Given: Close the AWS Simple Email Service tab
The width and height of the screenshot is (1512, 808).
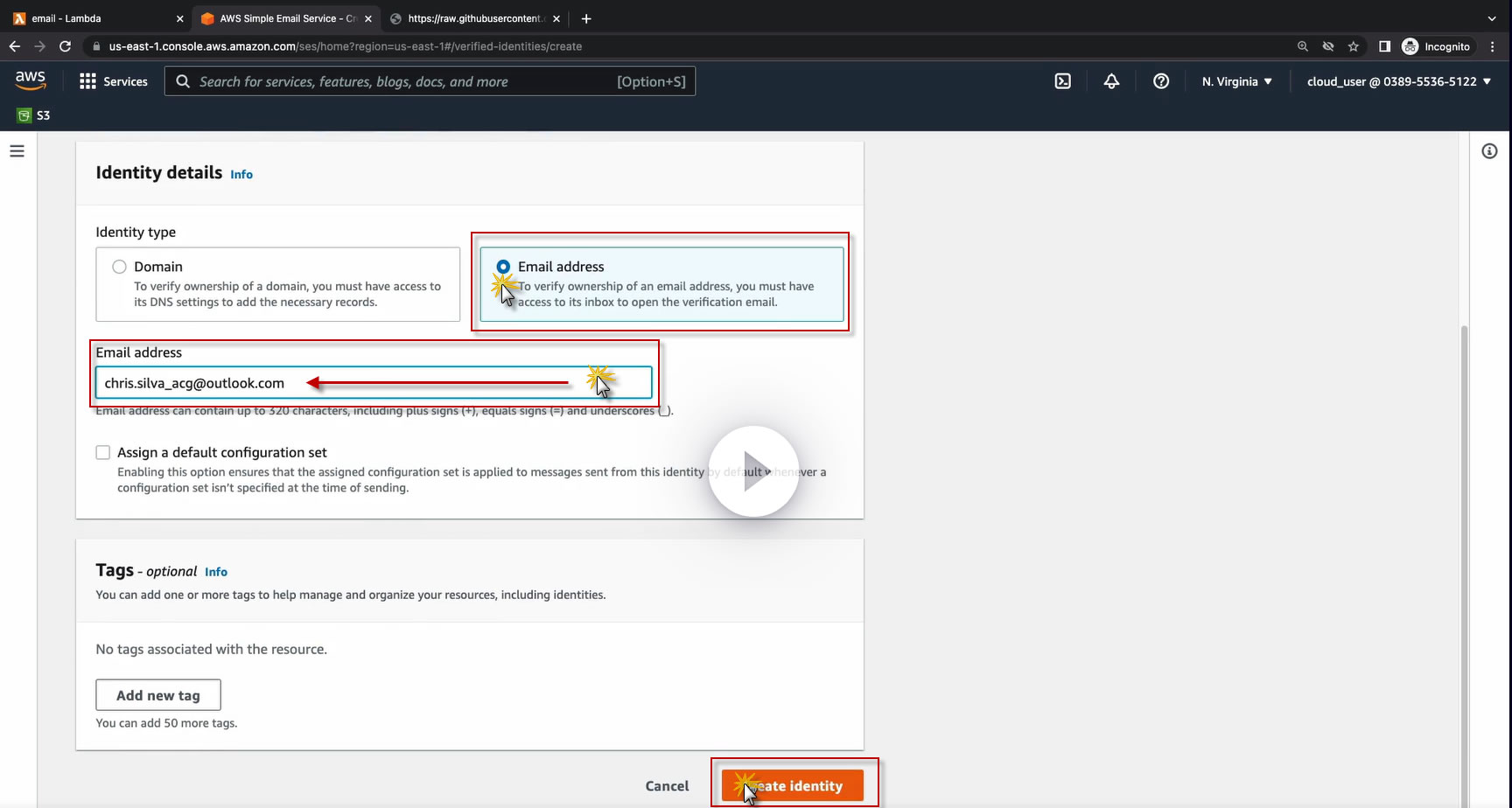Looking at the screenshot, I should coord(368,18).
